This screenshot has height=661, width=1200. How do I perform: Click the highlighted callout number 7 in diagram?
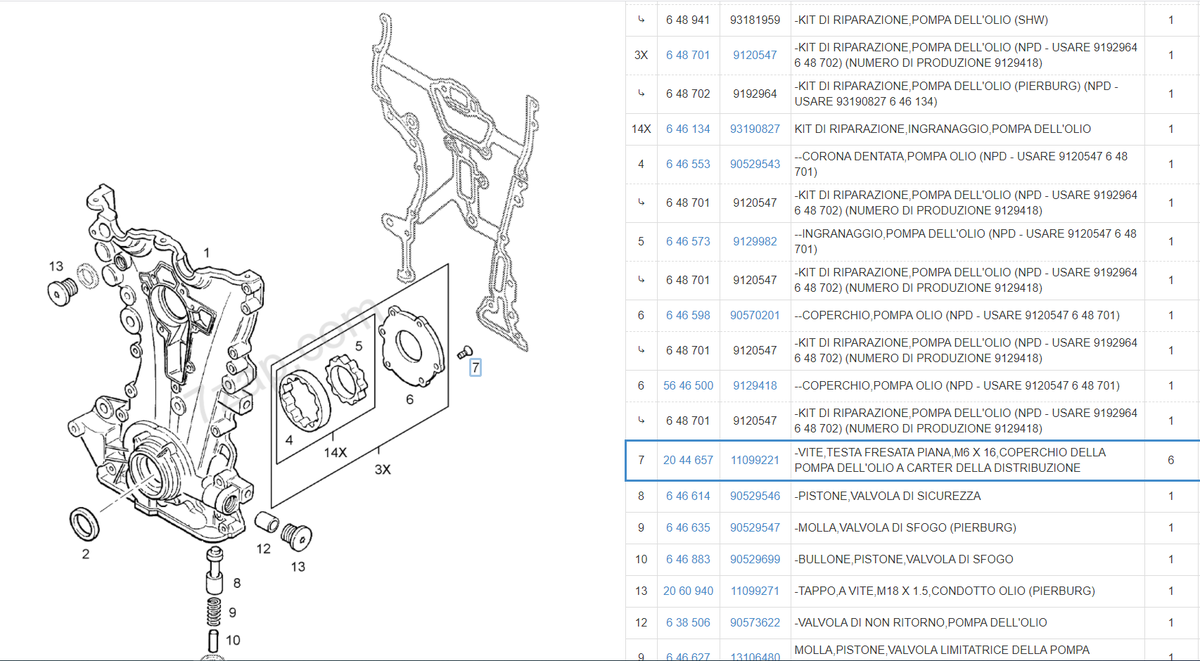[x=475, y=368]
